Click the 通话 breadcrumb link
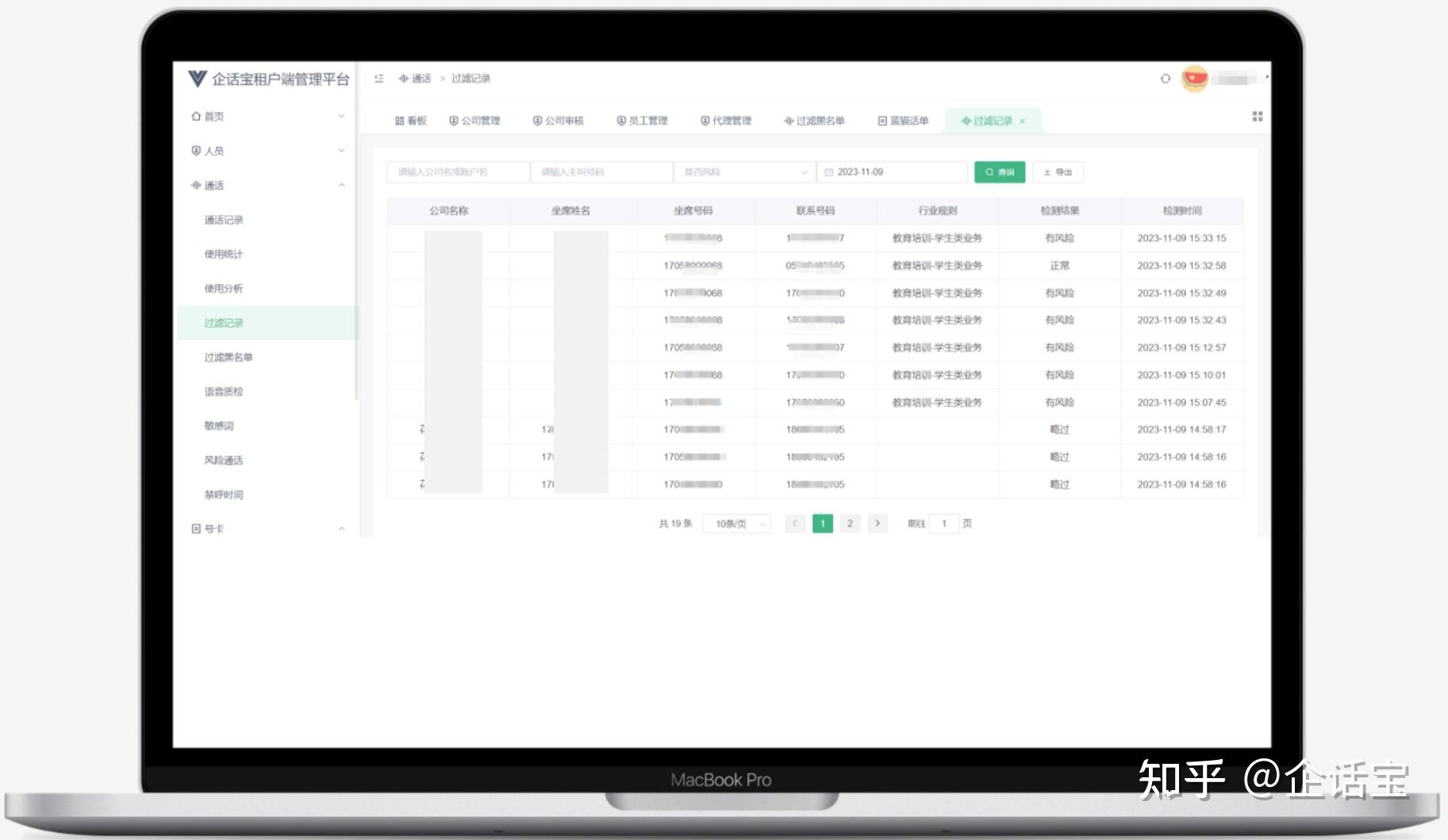Viewport: 1448px width, 840px height. (x=415, y=79)
